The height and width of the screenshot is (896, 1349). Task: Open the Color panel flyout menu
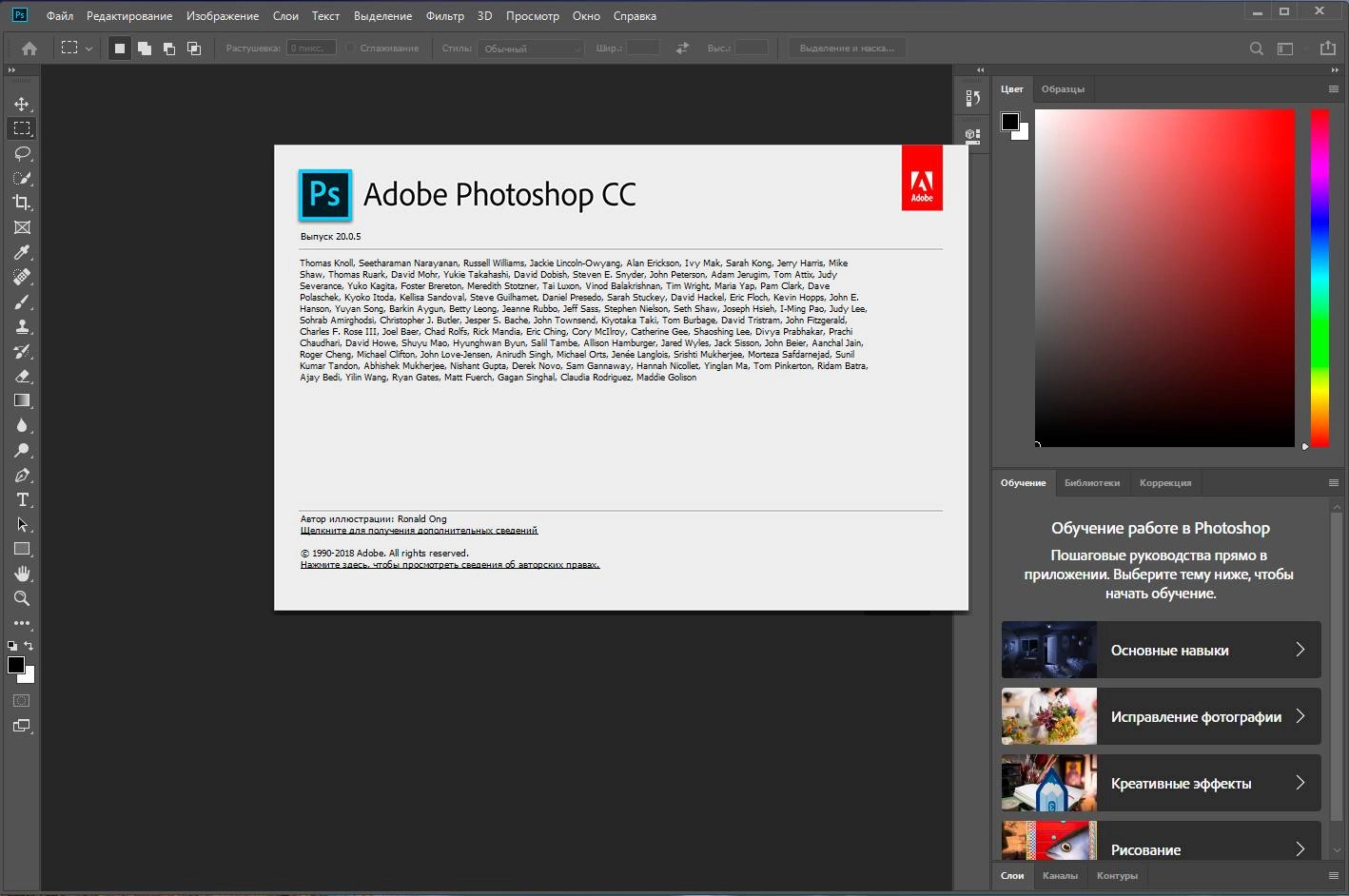pyautogui.click(x=1334, y=88)
